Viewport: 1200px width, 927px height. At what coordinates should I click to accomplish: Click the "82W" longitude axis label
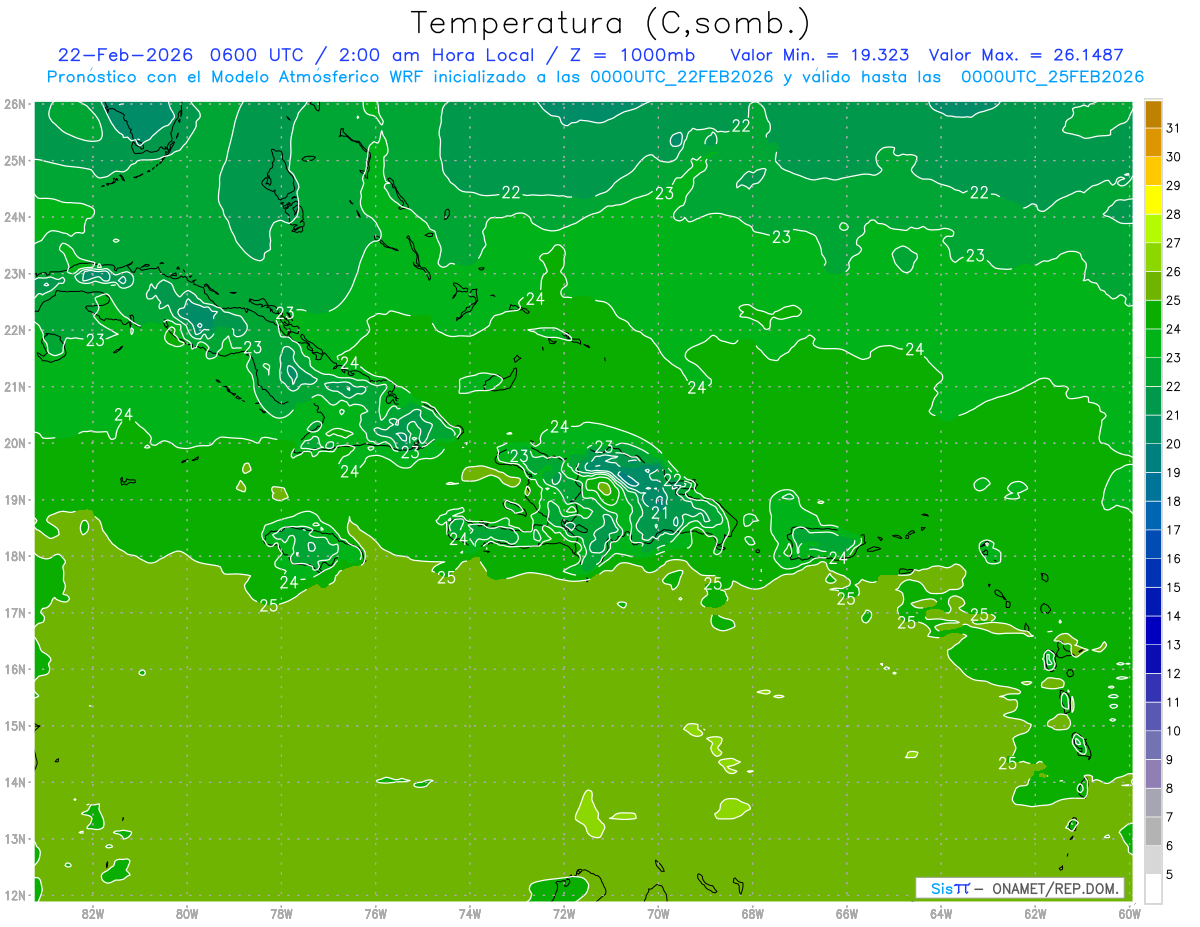[x=93, y=912]
